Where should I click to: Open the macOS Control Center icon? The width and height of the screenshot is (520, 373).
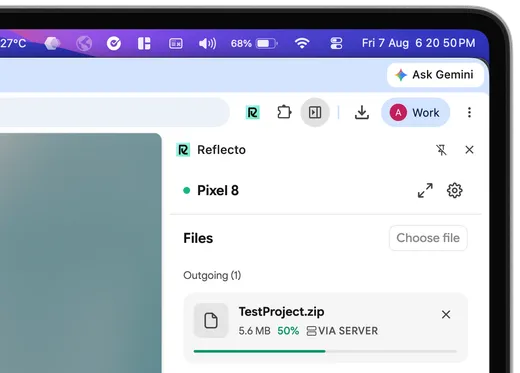click(336, 43)
